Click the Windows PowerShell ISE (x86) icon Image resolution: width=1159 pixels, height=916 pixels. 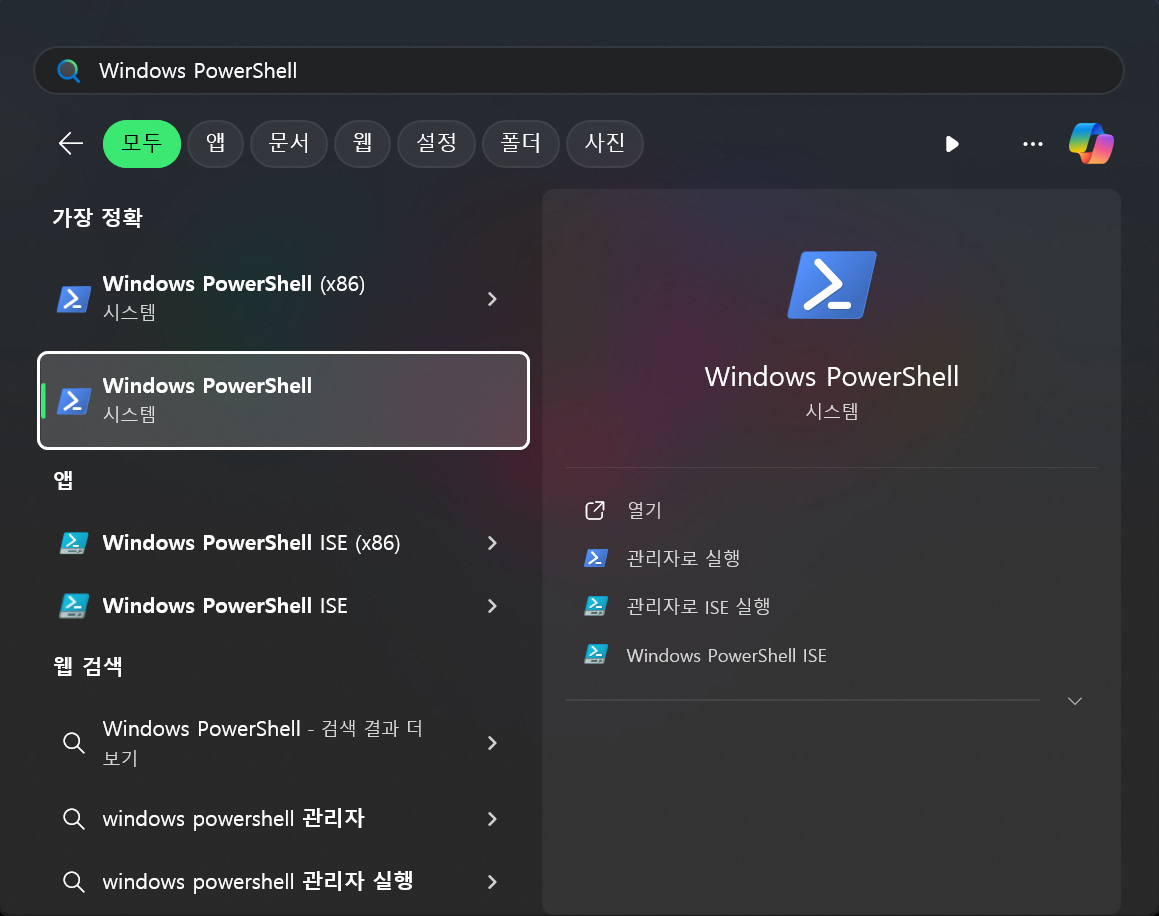coord(74,543)
